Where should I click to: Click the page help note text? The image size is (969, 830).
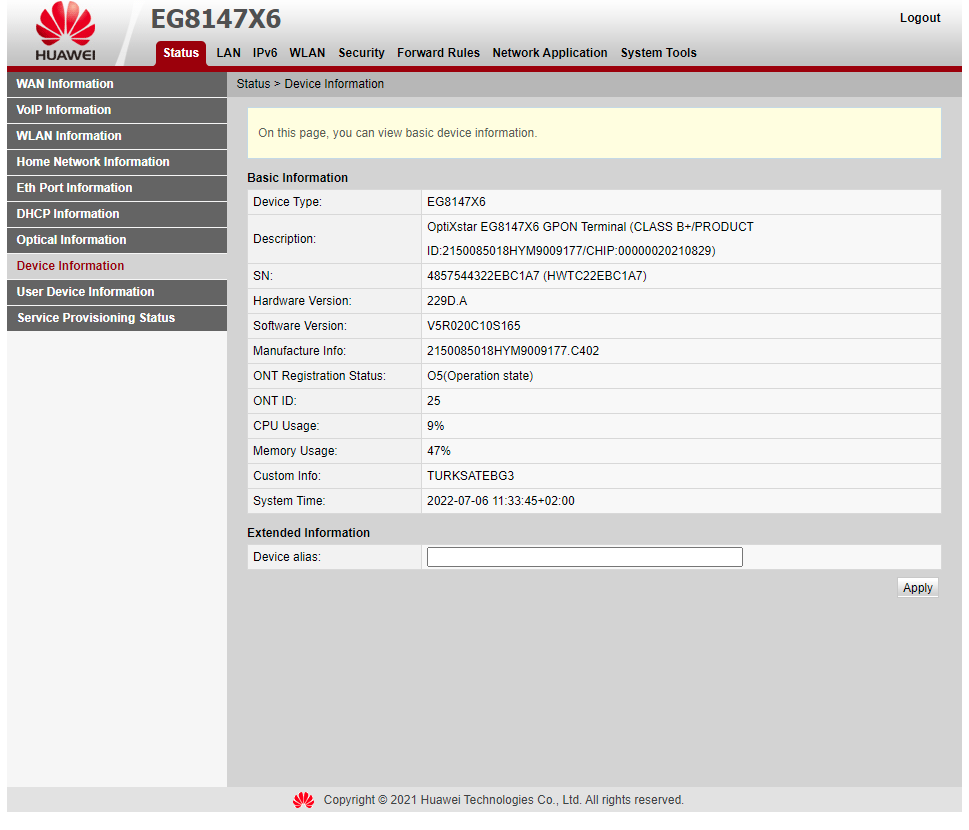coord(397,133)
